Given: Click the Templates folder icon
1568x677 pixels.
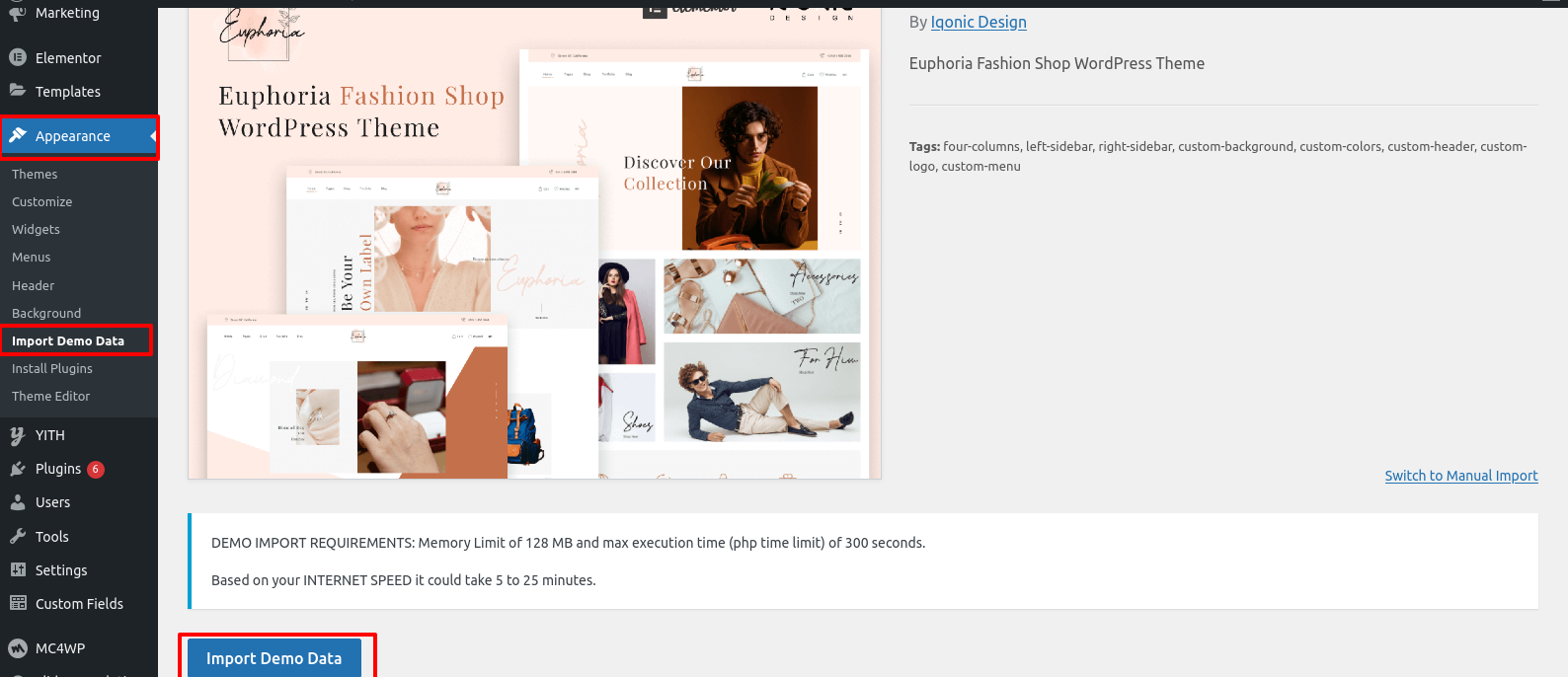Looking at the screenshot, I should tap(18, 91).
